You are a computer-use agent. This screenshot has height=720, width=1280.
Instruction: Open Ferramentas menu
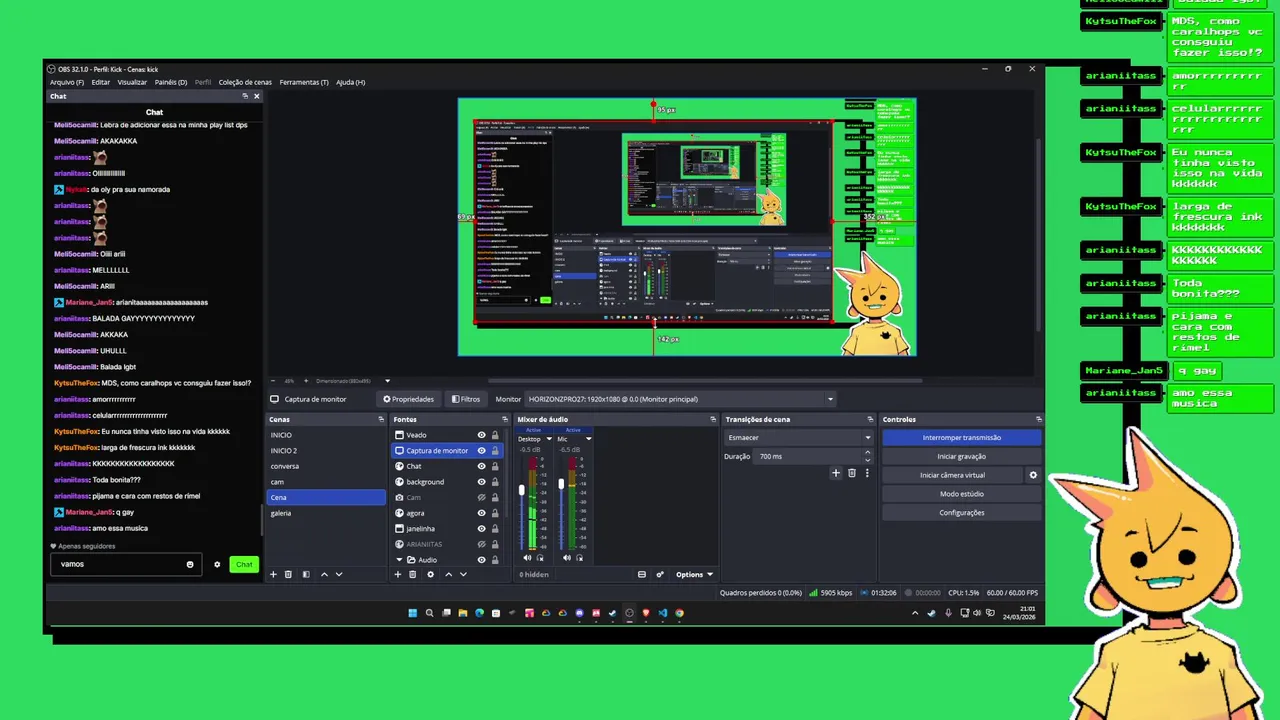point(304,82)
